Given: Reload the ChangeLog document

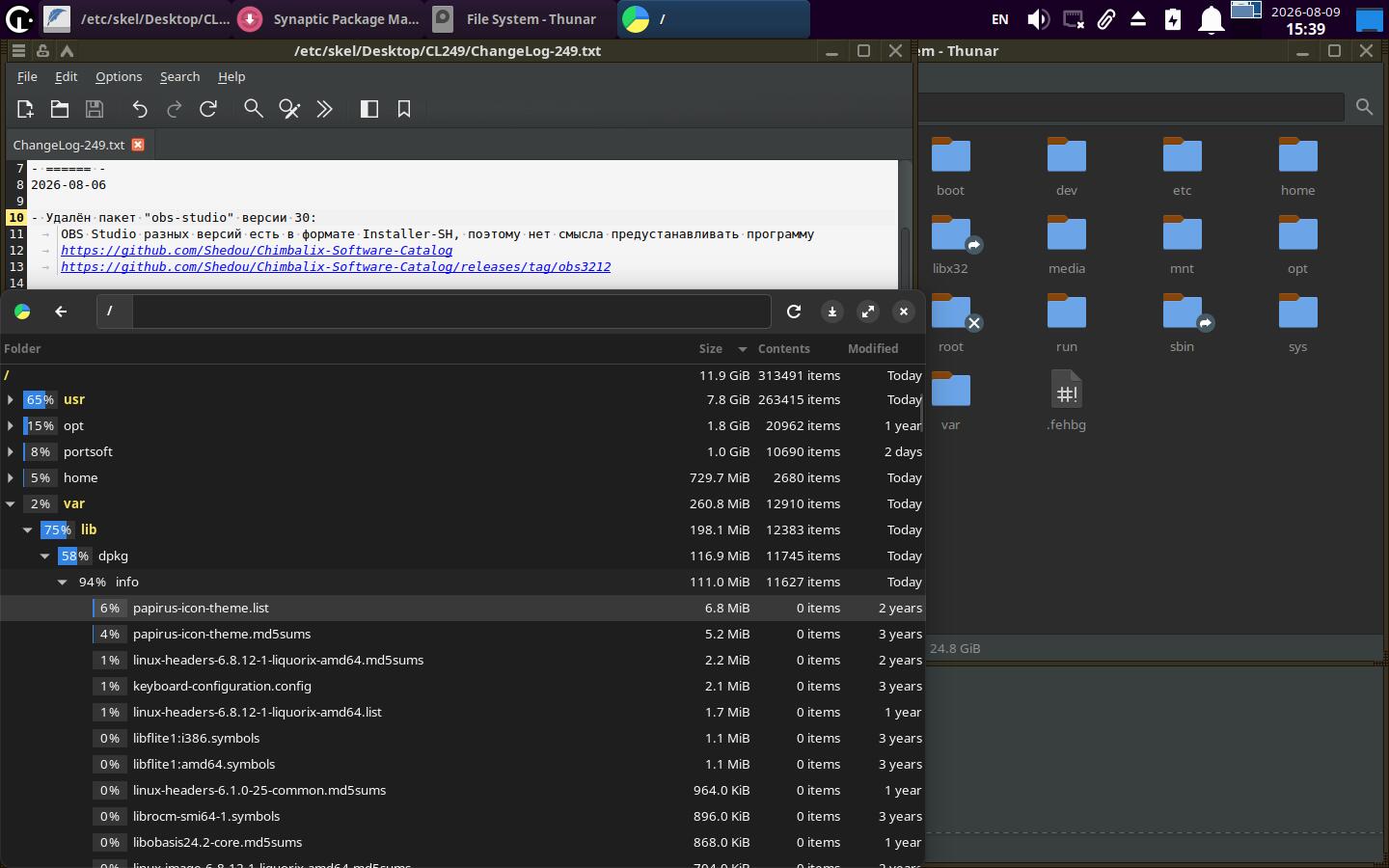Looking at the screenshot, I should [x=208, y=109].
